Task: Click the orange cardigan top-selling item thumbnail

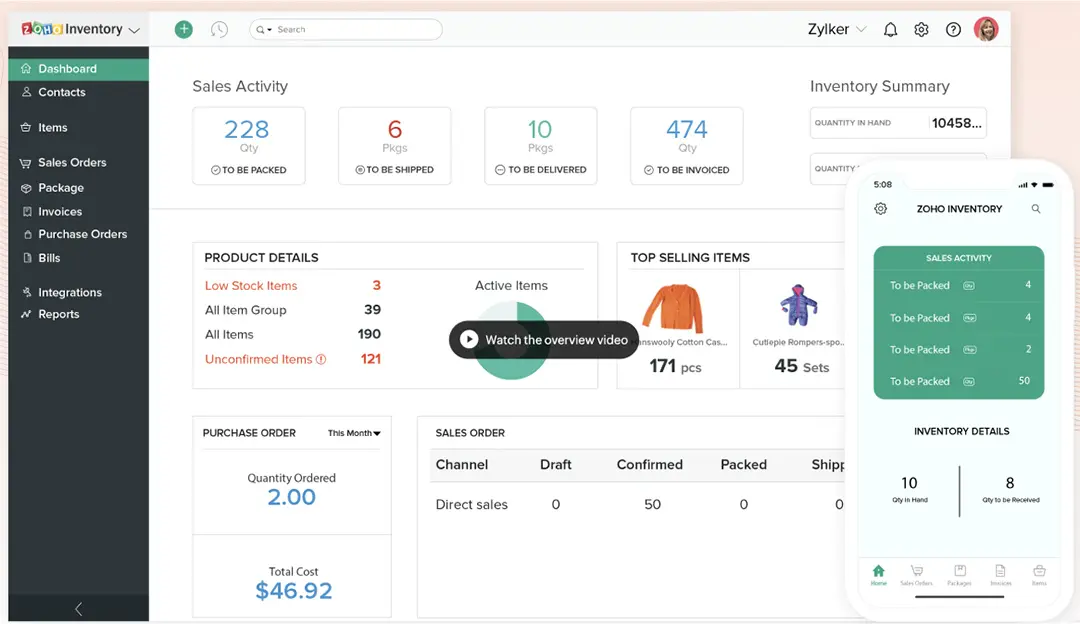Action: (x=674, y=309)
